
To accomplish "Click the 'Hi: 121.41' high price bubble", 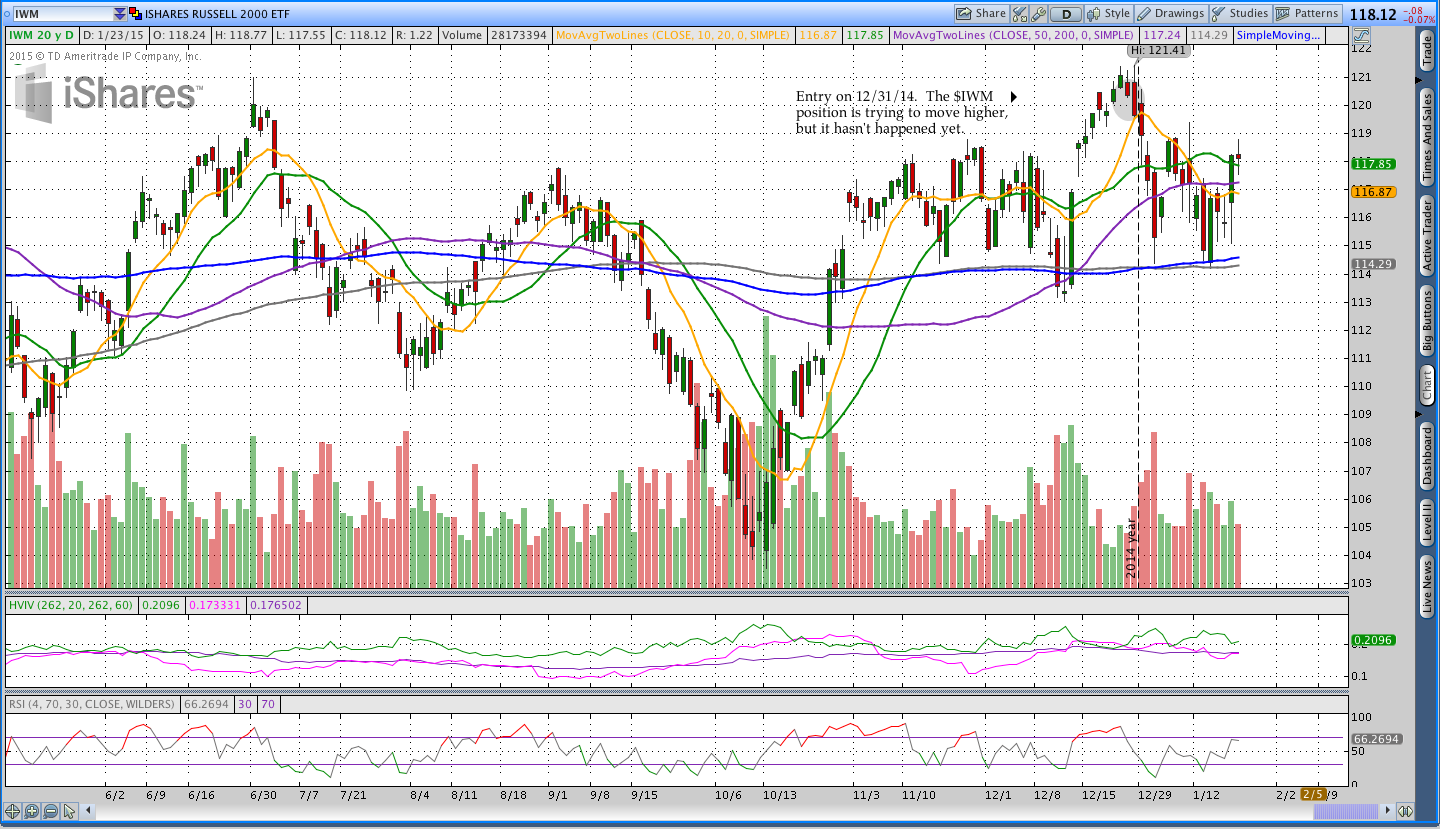I will 1160,50.
